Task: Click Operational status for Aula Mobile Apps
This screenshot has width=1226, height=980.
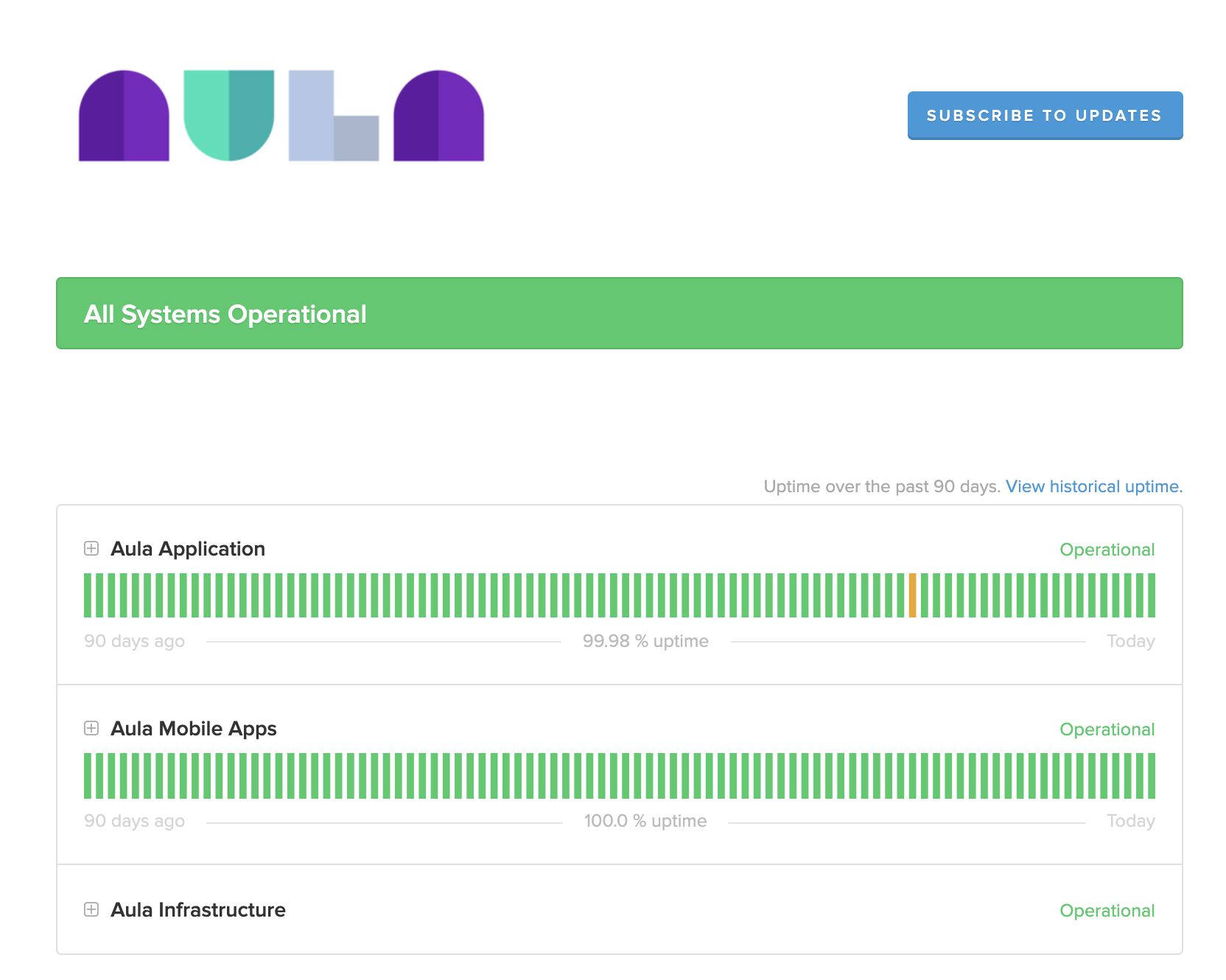Action: point(1107,729)
